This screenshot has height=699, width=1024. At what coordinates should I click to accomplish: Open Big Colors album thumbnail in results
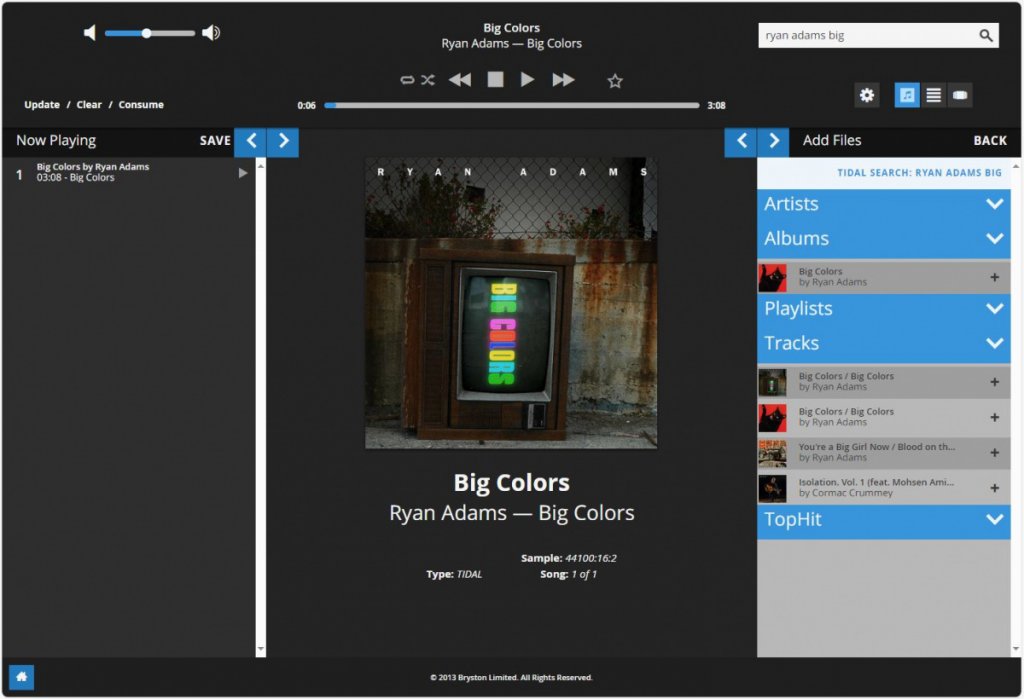pos(772,278)
